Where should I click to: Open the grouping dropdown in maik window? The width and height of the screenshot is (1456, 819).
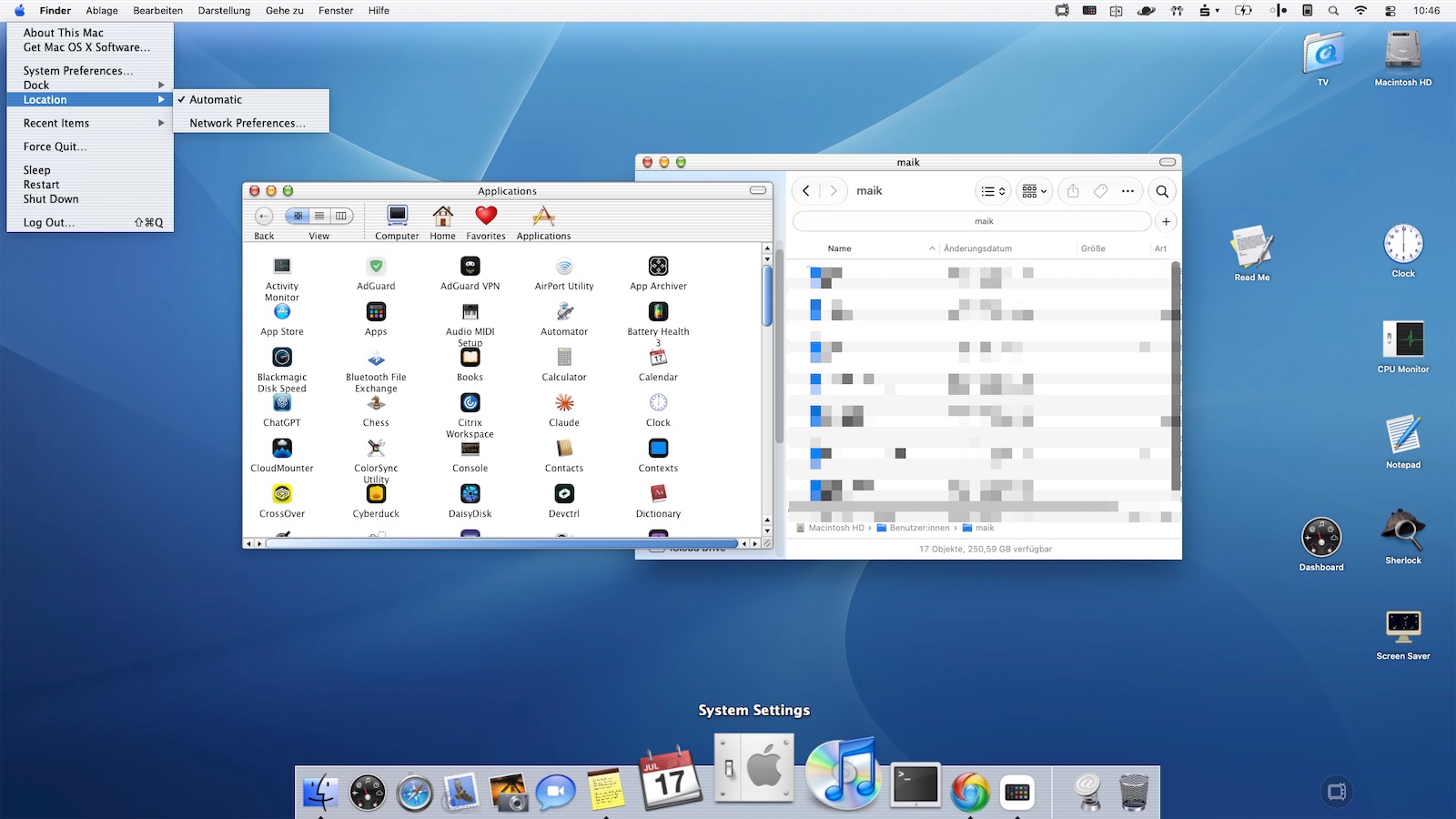coord(1034,191)
